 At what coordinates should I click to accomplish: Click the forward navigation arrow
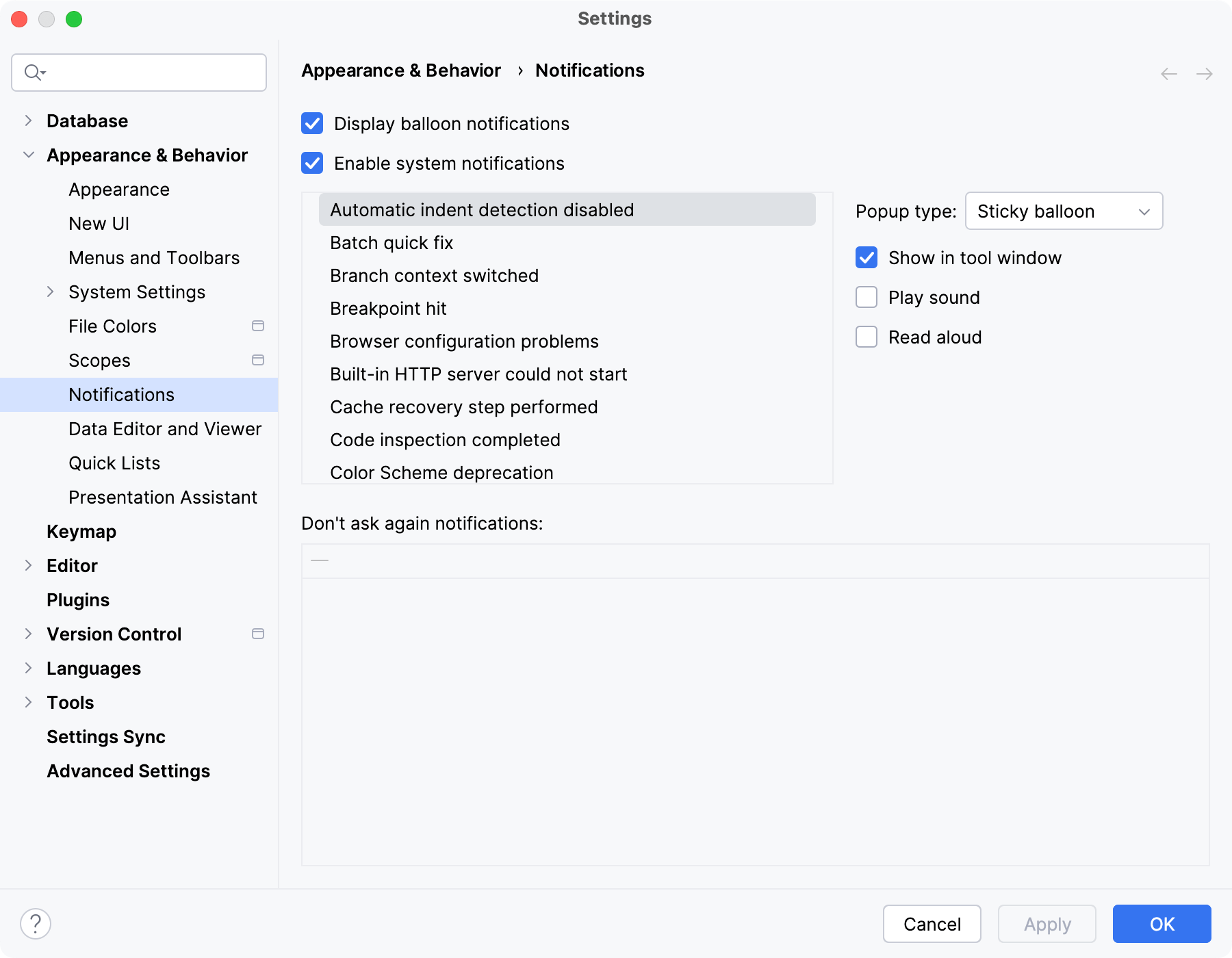[1203, 73]
